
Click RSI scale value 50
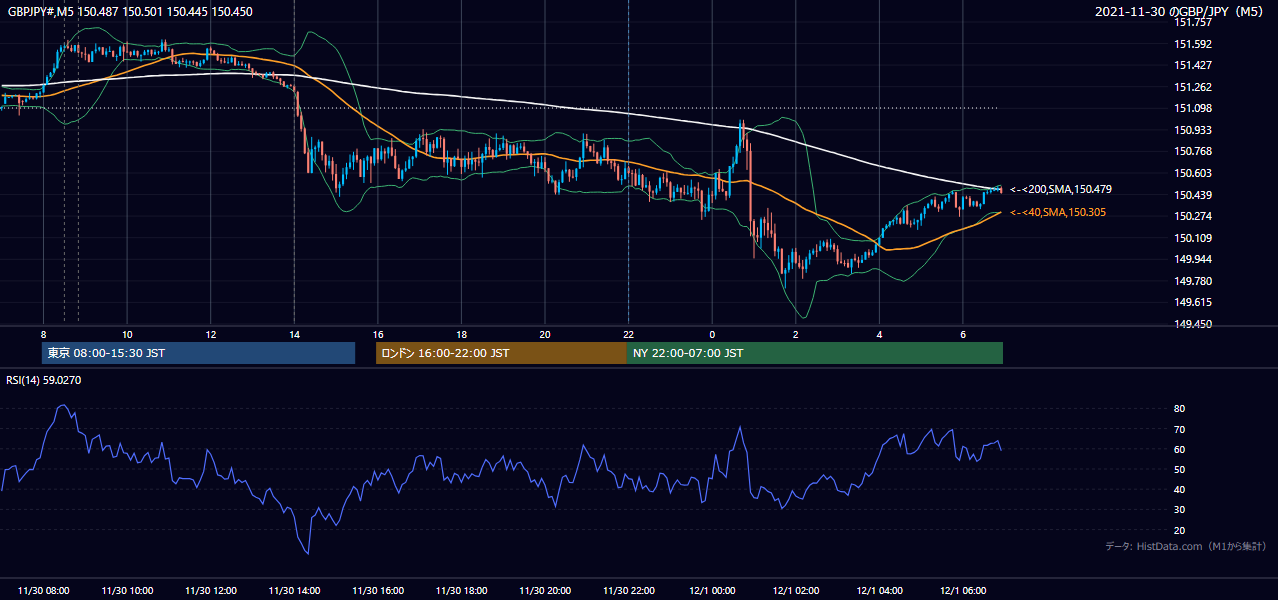[x=1179, y=469]
